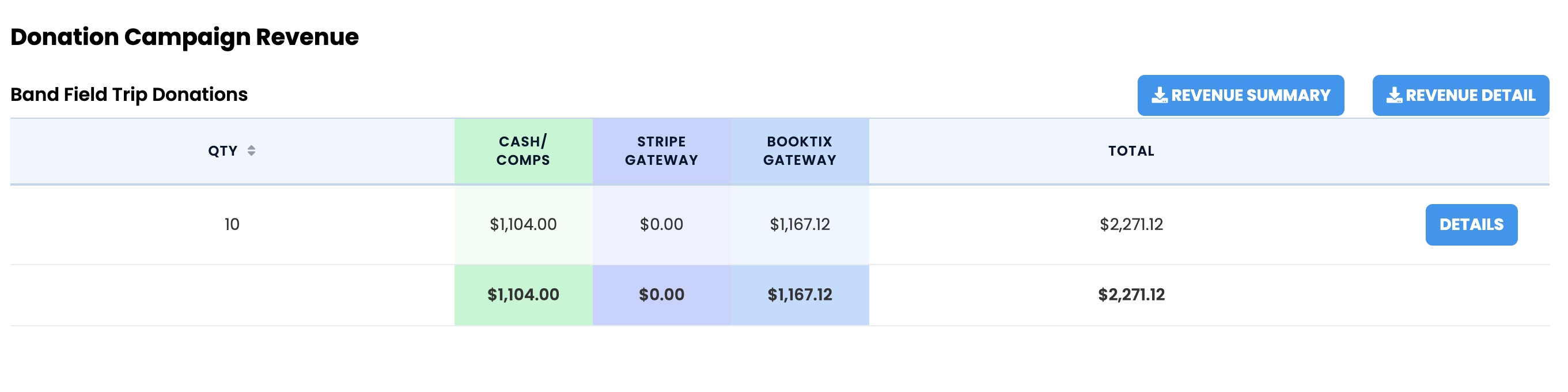Click the Total column header
The image size is (1568, 392).
pos(1131,151)
